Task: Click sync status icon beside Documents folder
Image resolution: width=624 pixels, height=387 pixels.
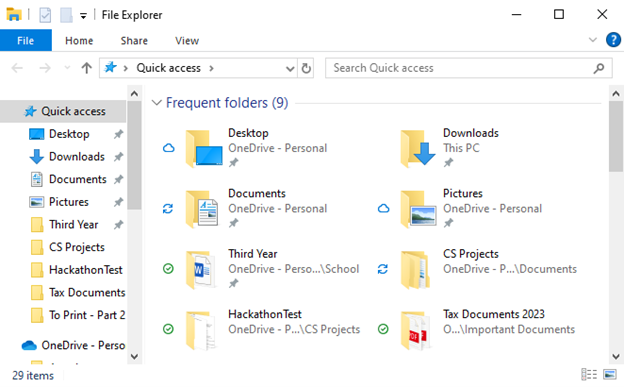Action: pos(168,209)
